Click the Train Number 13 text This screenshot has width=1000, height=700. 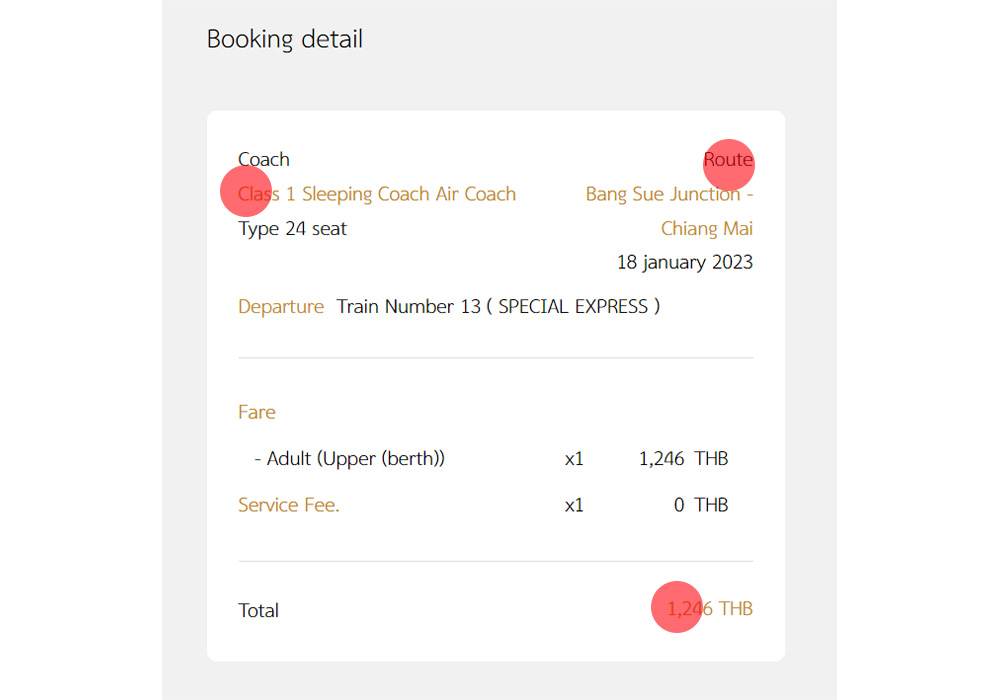tap(409, 307)
